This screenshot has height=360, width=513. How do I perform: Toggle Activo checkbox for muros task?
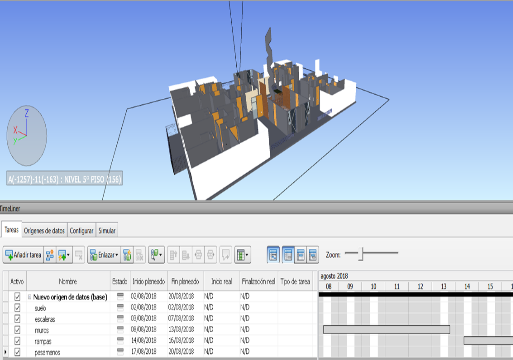click(x=17, y=329)
